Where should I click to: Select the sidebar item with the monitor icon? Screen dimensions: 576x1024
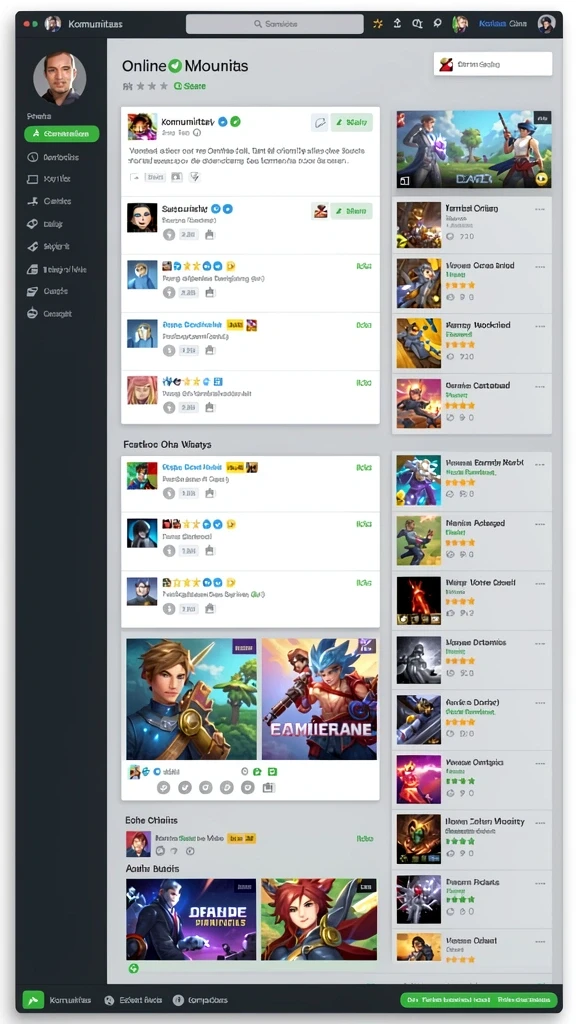[49, 179]
